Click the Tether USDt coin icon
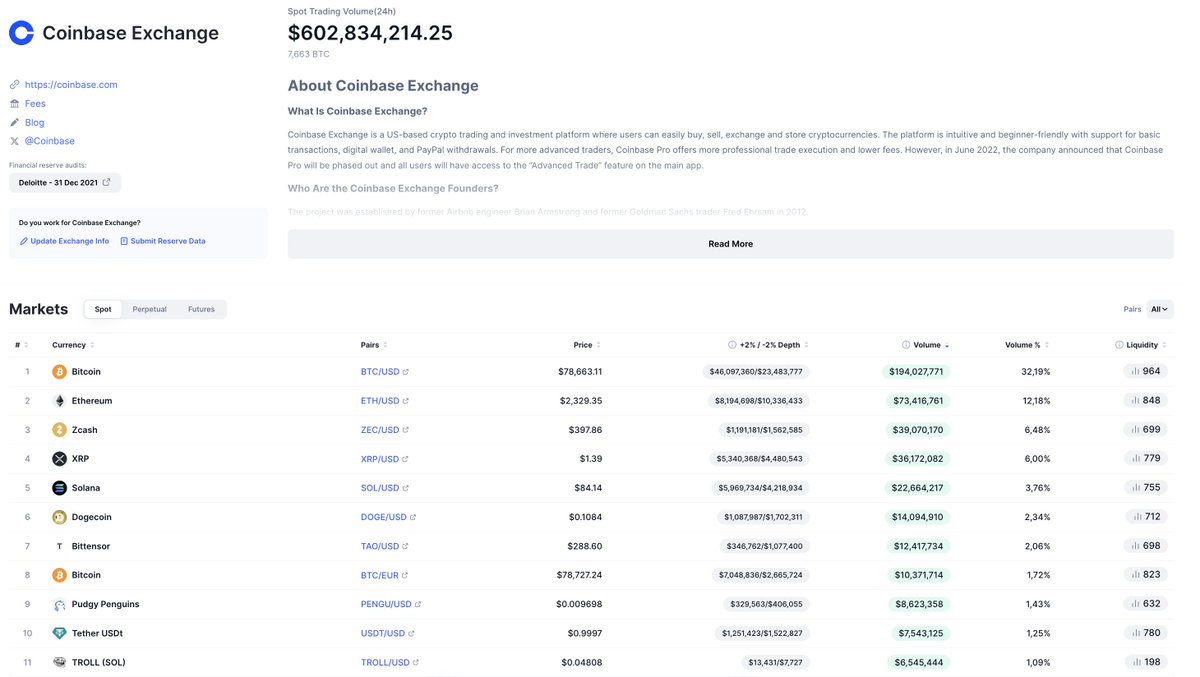The image size is (1200, 677). [x=59, y=633]
